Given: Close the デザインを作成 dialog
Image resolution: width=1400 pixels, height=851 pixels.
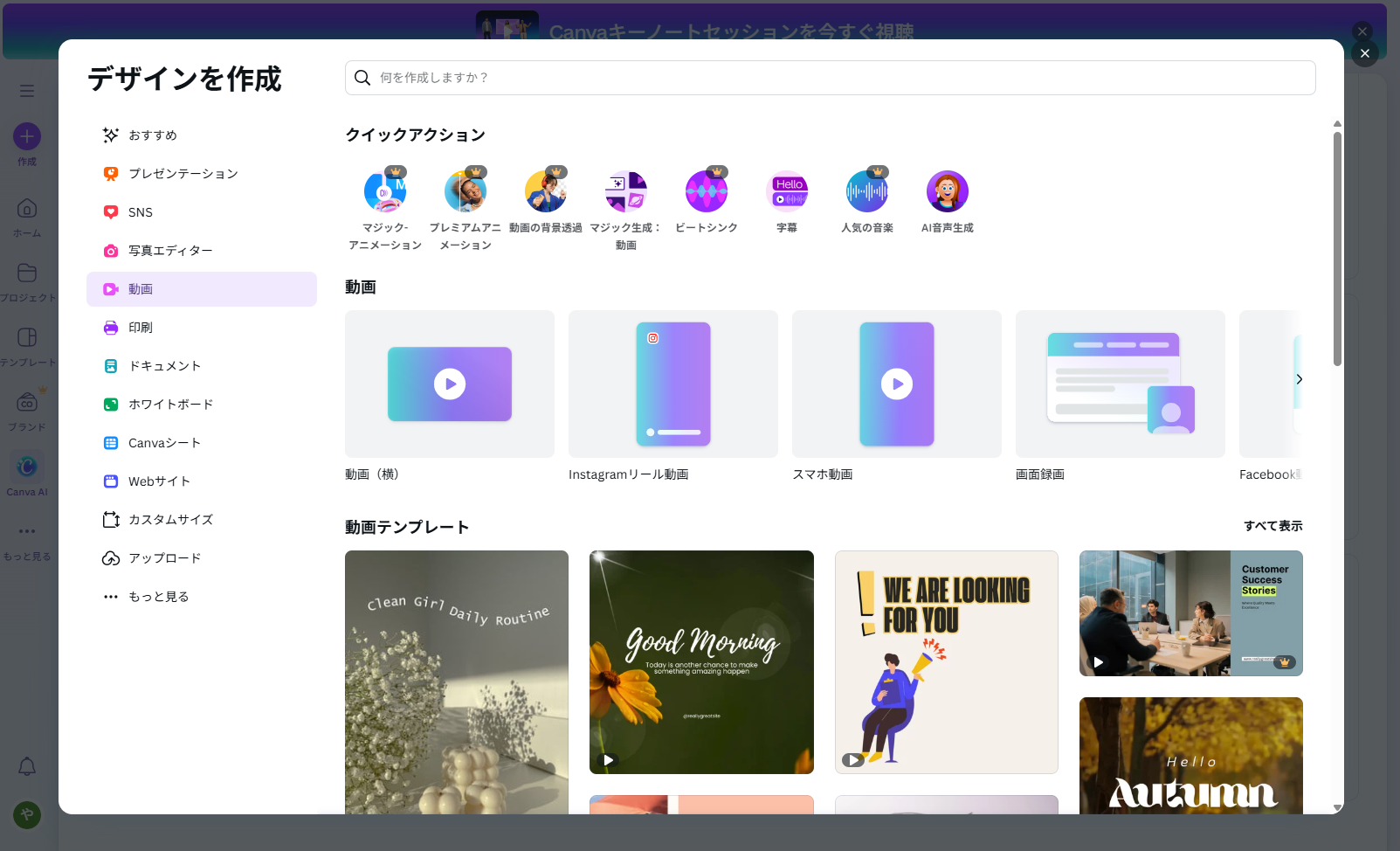Looking at the screenshot, I should [1365, 53].
